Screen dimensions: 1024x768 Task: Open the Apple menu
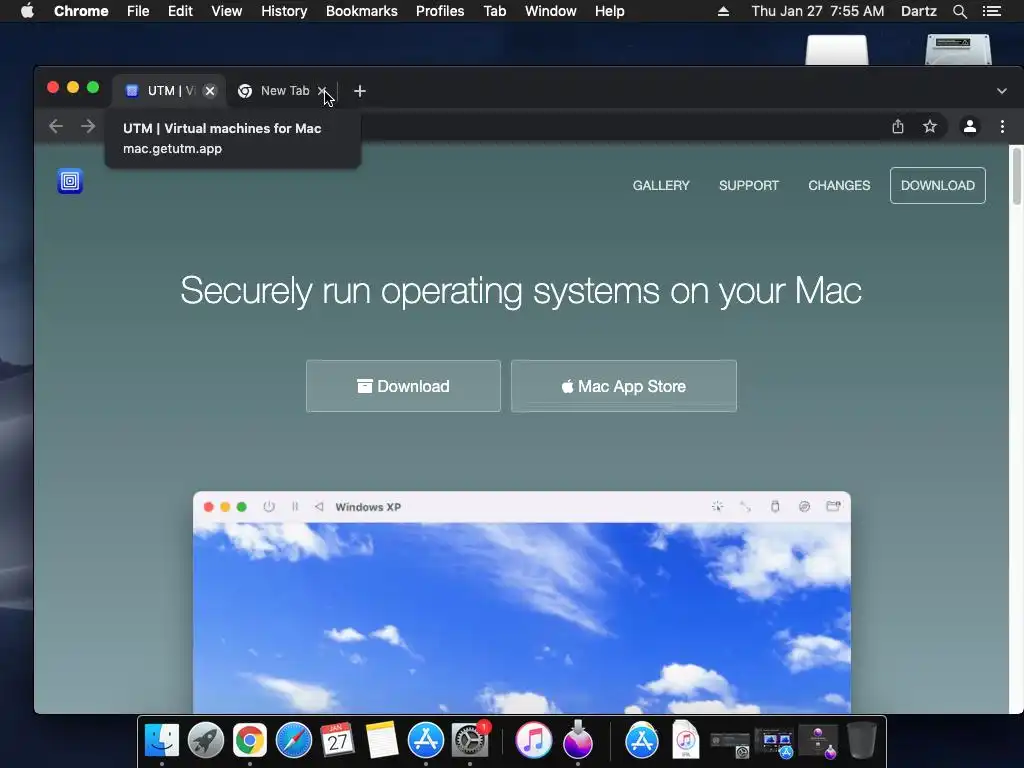[x=27, y=11]
